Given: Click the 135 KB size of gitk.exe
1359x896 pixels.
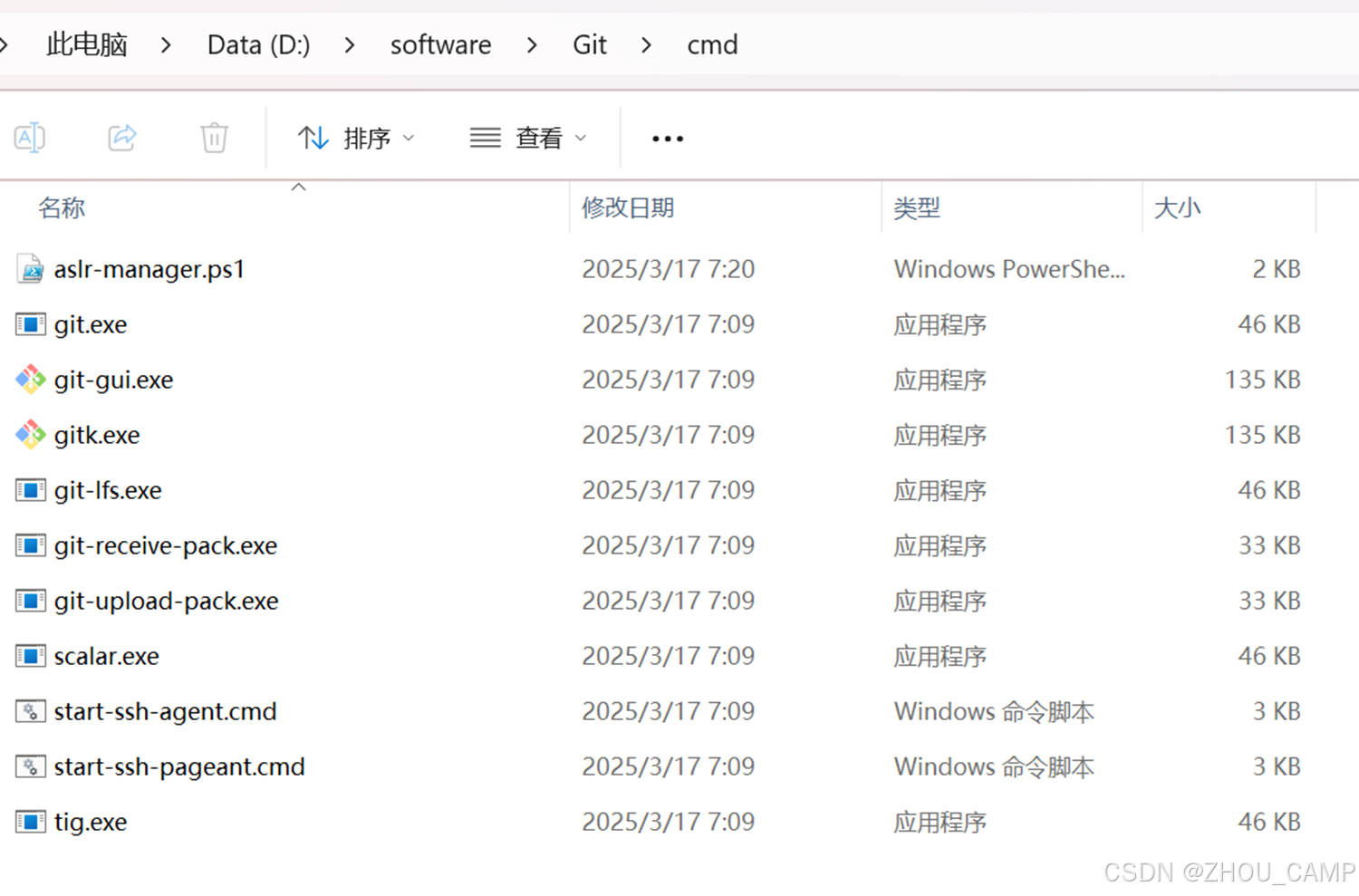Looking at the screenshot, I should pyautogui.click(x=1263, y=435).
